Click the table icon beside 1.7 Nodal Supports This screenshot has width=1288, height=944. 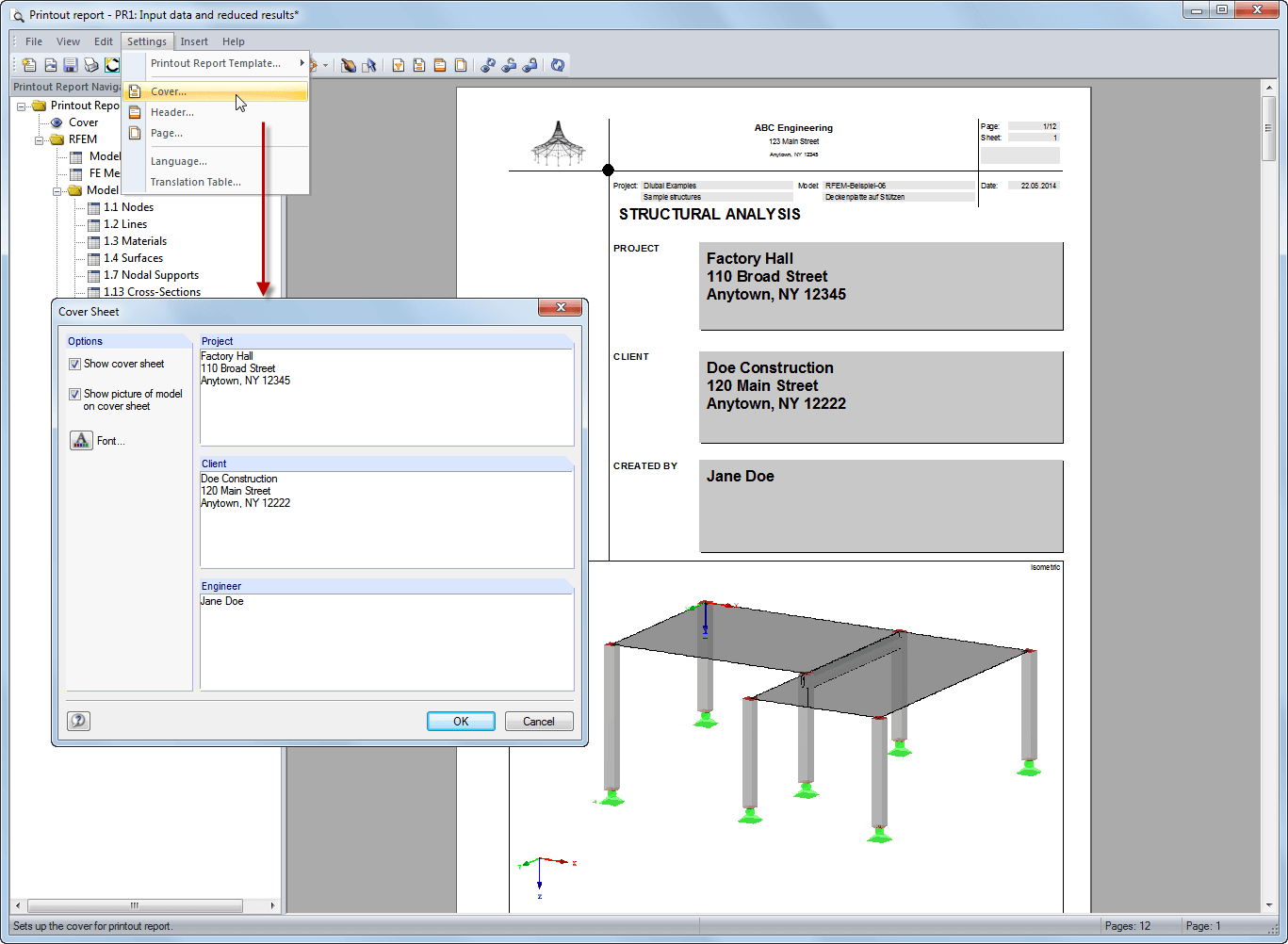tap(93, 275)
